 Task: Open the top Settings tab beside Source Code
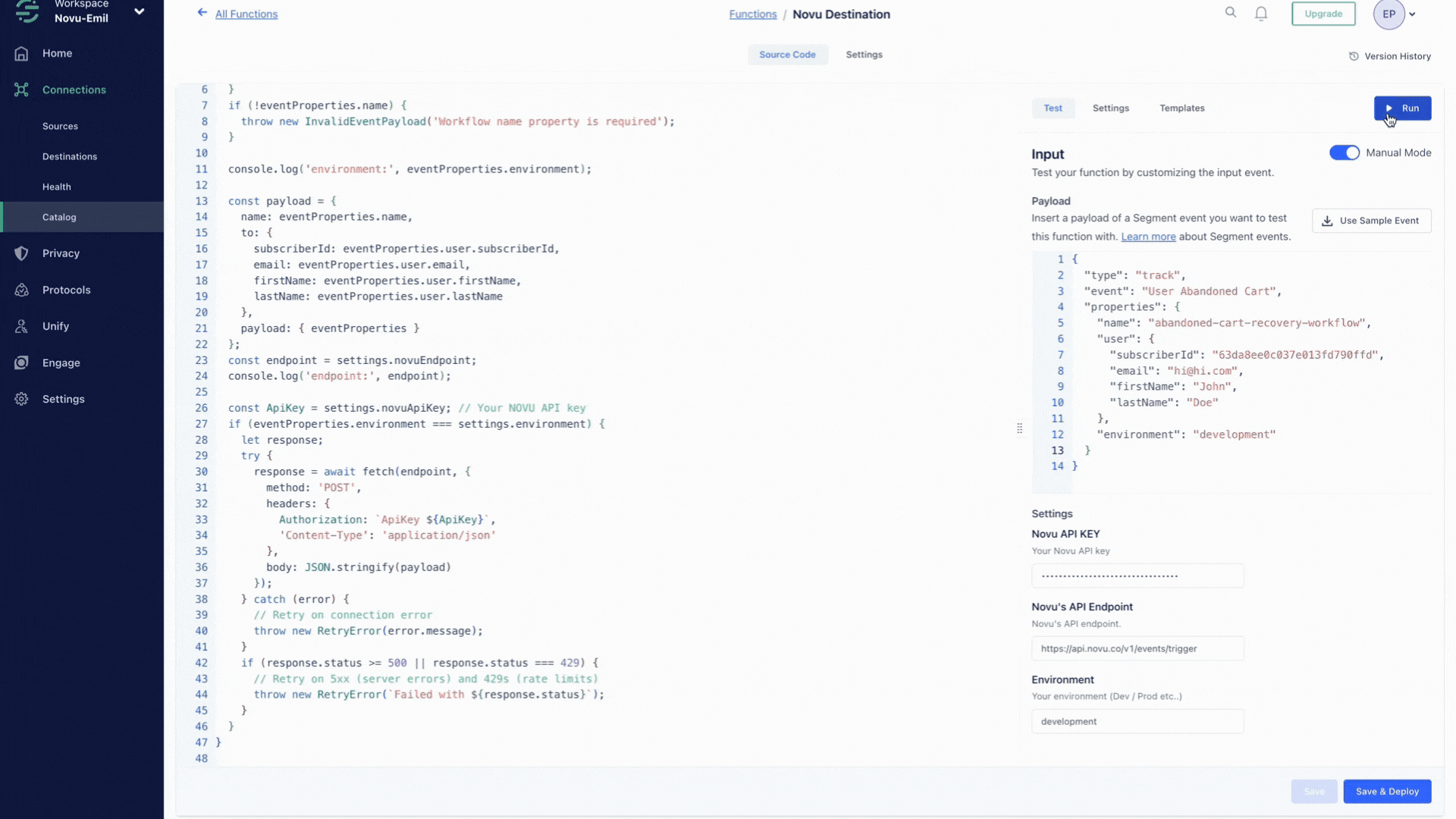point(864,55)
